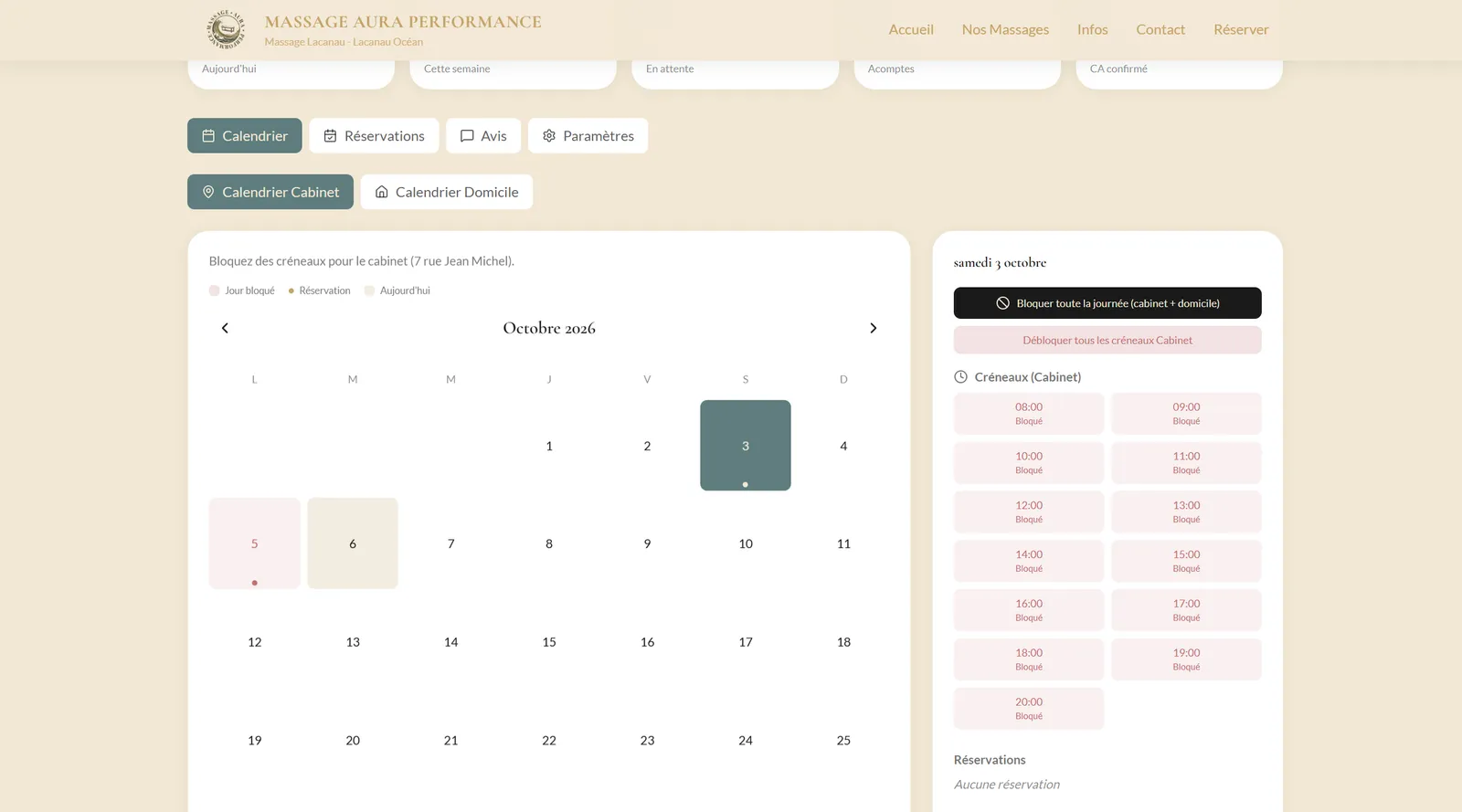This screenshot has height=812, width=1462.
Task: Click Débloquer tous les créneaux Cabinet
Action: point(1107,340)
